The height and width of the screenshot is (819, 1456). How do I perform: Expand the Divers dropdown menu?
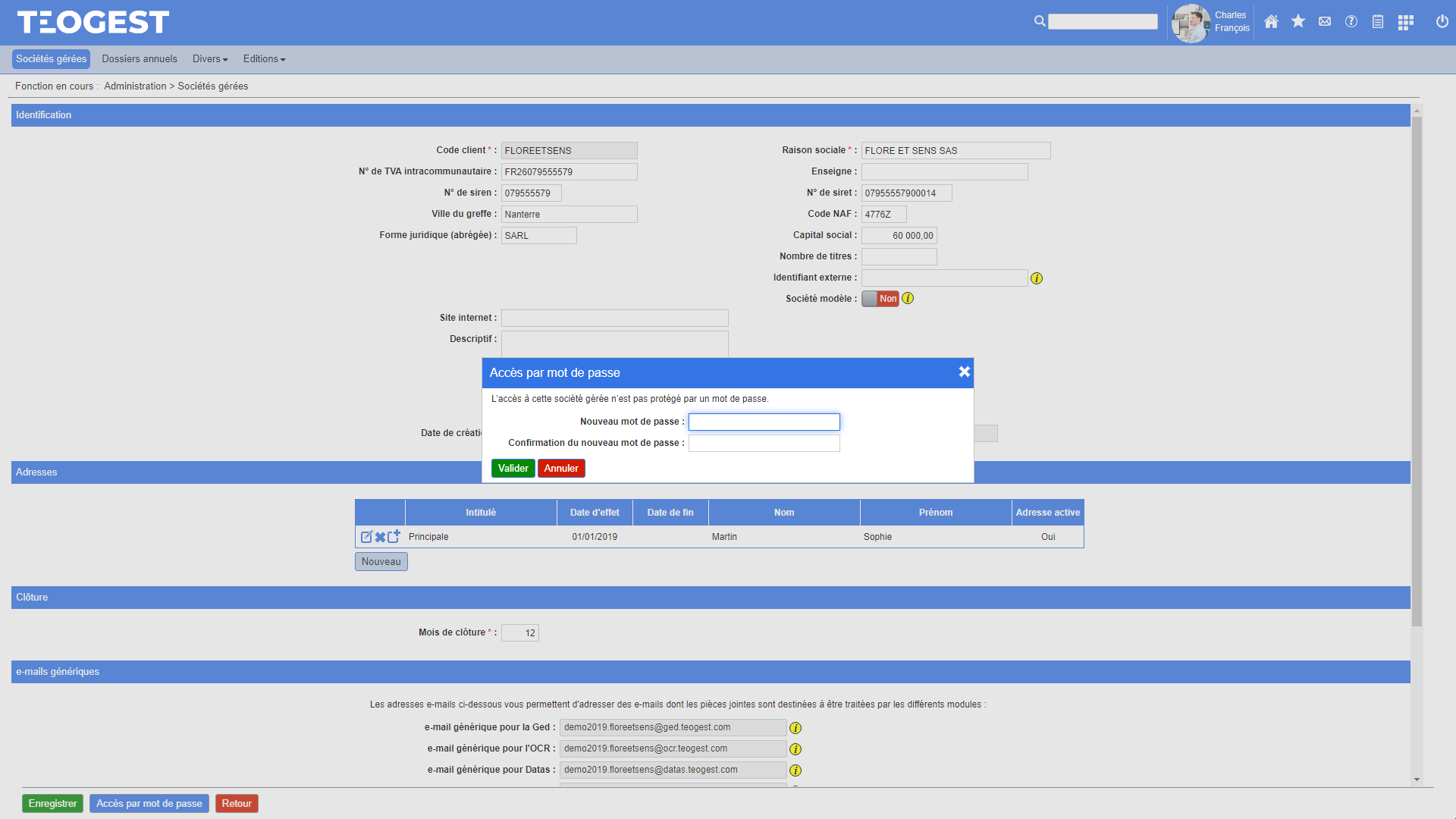pyautogui.click(x=210, y=59)
